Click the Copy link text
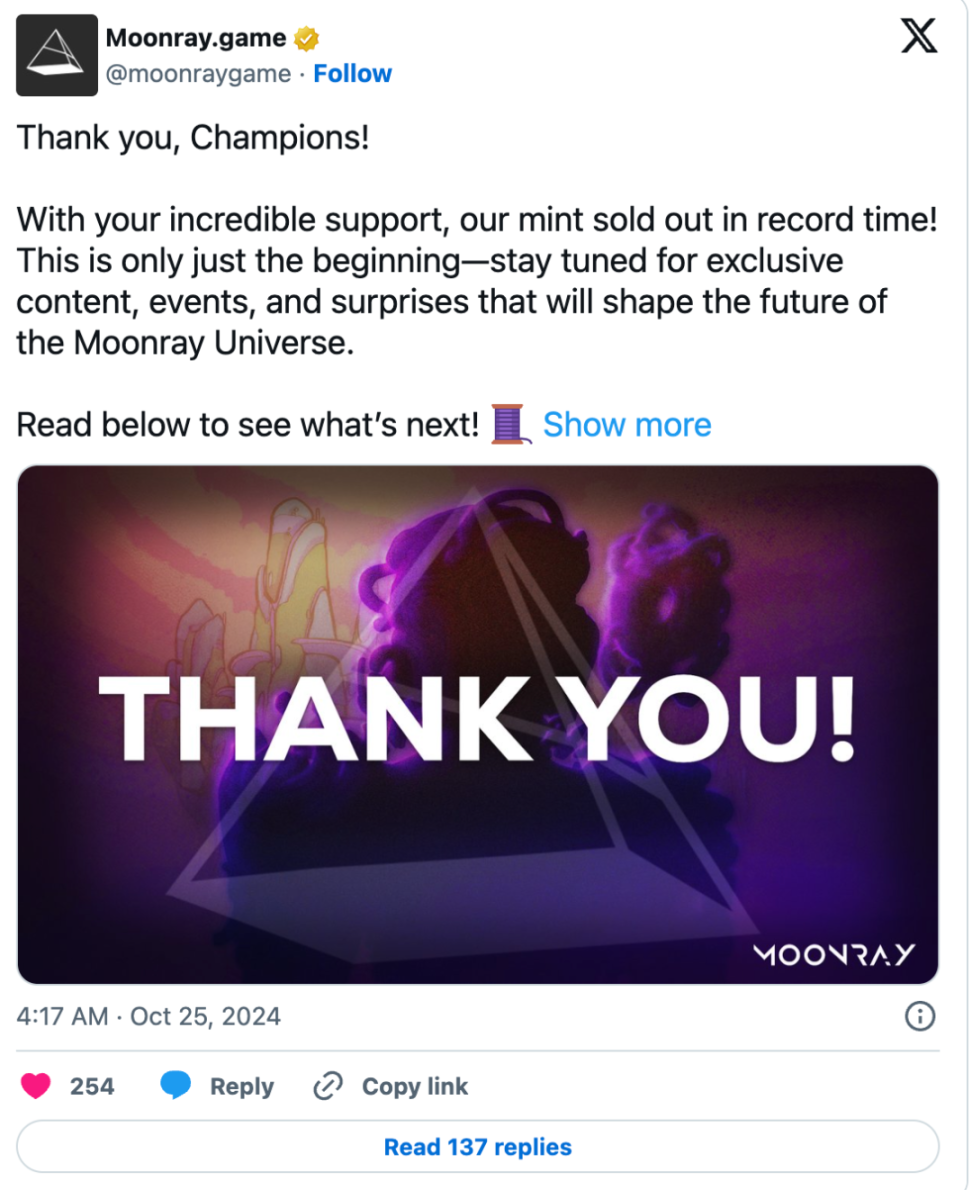The width and height of the screenshot is (972, 1190). pos(415,1087)
